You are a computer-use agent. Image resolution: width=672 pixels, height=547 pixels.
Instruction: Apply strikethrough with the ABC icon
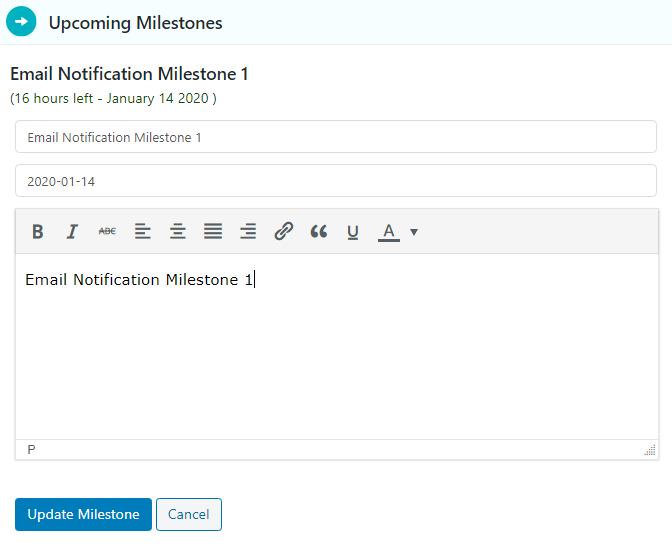pos(107,231)
